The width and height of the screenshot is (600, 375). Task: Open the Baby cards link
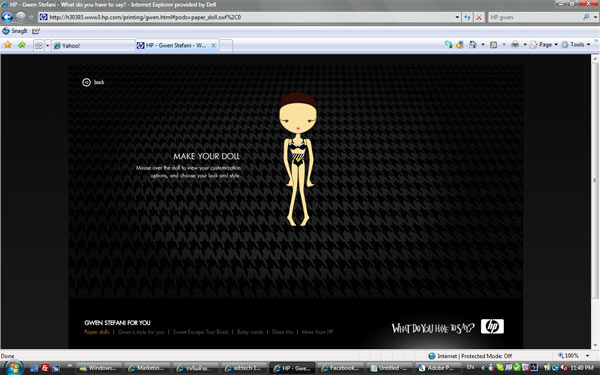tap(250, 332)
